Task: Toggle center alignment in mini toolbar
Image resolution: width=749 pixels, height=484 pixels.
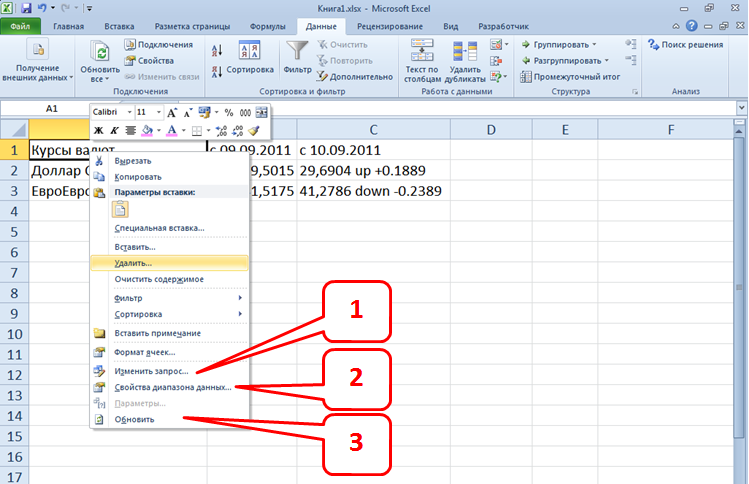Action: click(x=130, y=130)
